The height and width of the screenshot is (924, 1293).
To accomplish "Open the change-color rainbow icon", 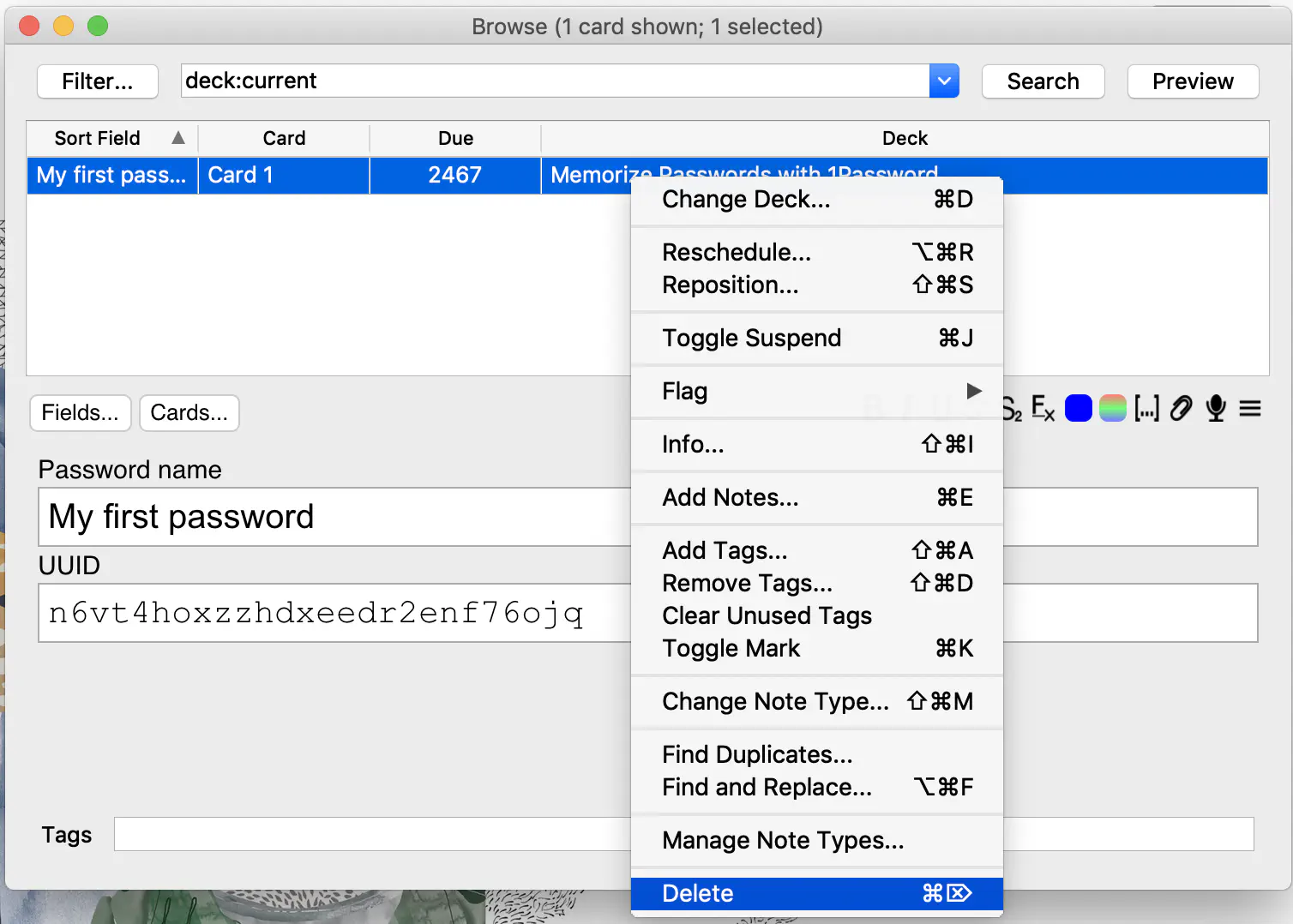I will pos(1112,408).
